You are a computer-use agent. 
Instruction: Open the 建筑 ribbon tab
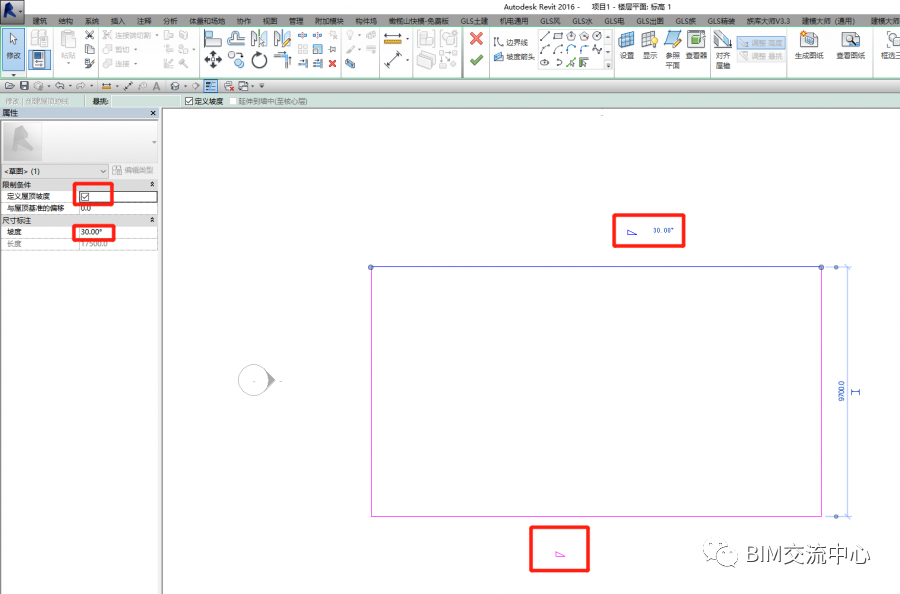point(40,21)
